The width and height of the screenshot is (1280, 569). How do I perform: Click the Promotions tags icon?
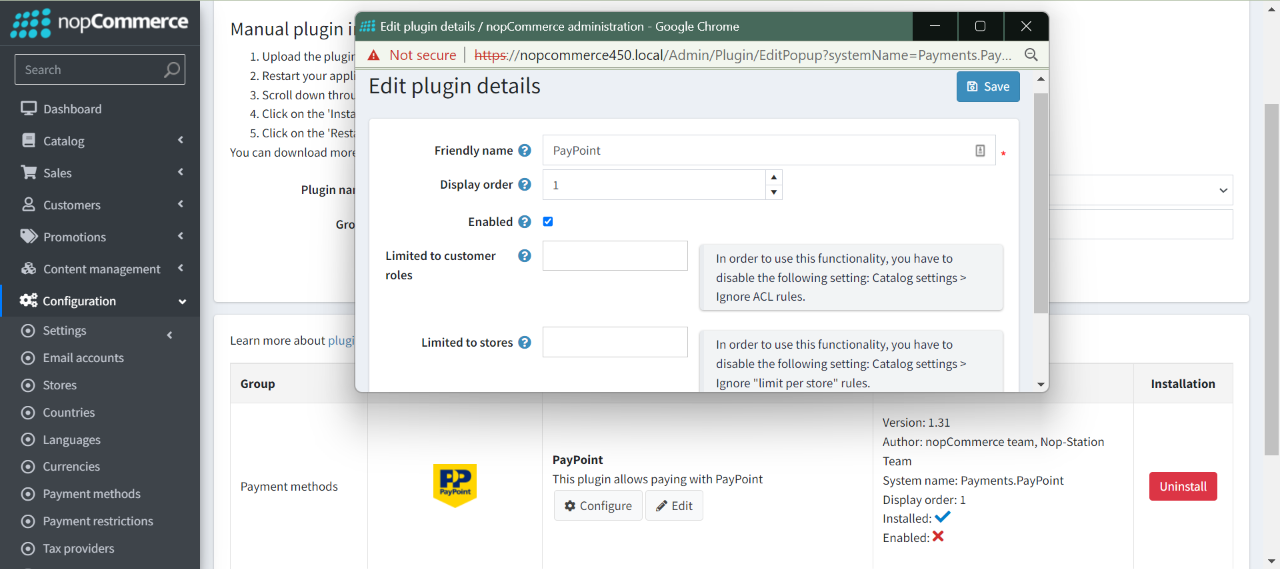pyautogui.click(x=28, y=237)
